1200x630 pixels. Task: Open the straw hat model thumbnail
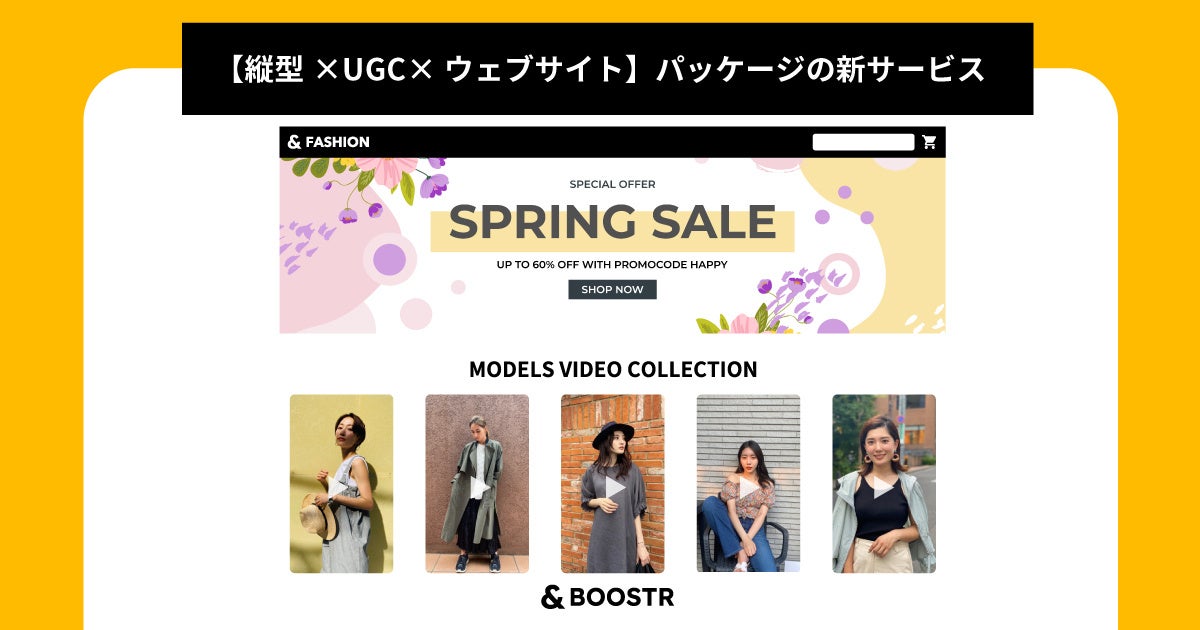click(341, 484)
